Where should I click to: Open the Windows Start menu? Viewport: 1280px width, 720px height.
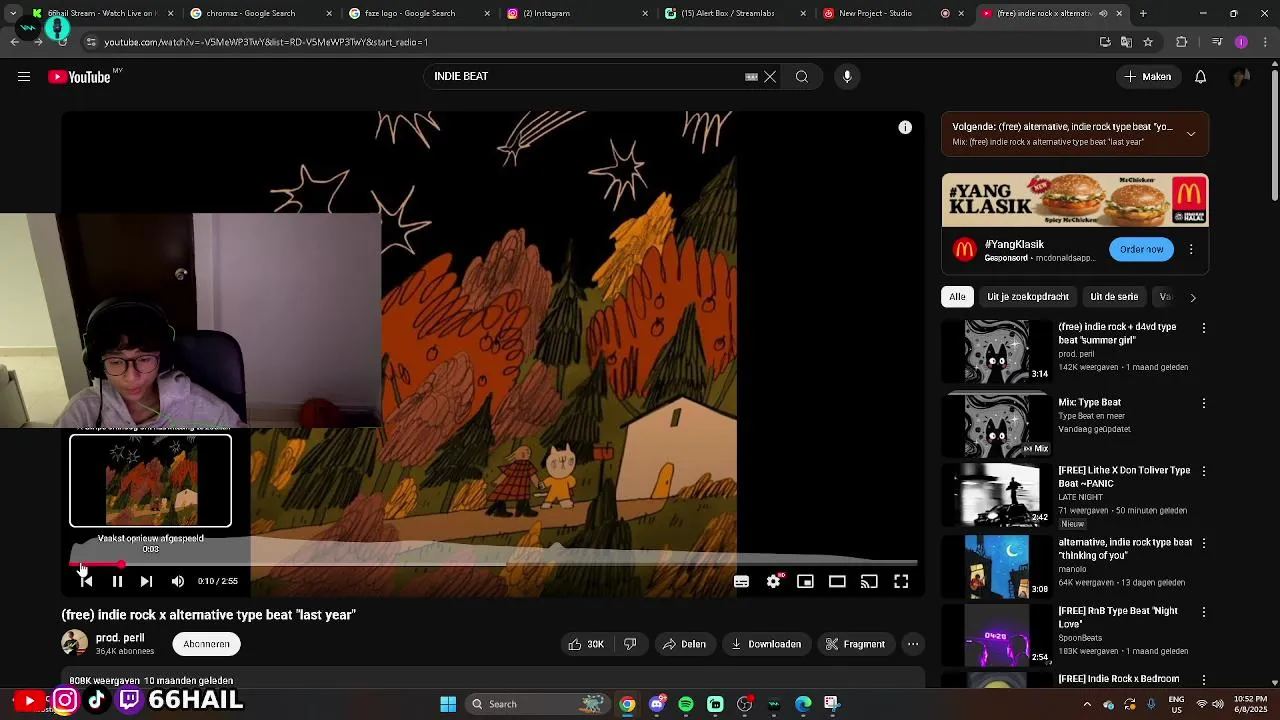coord(448,704)
